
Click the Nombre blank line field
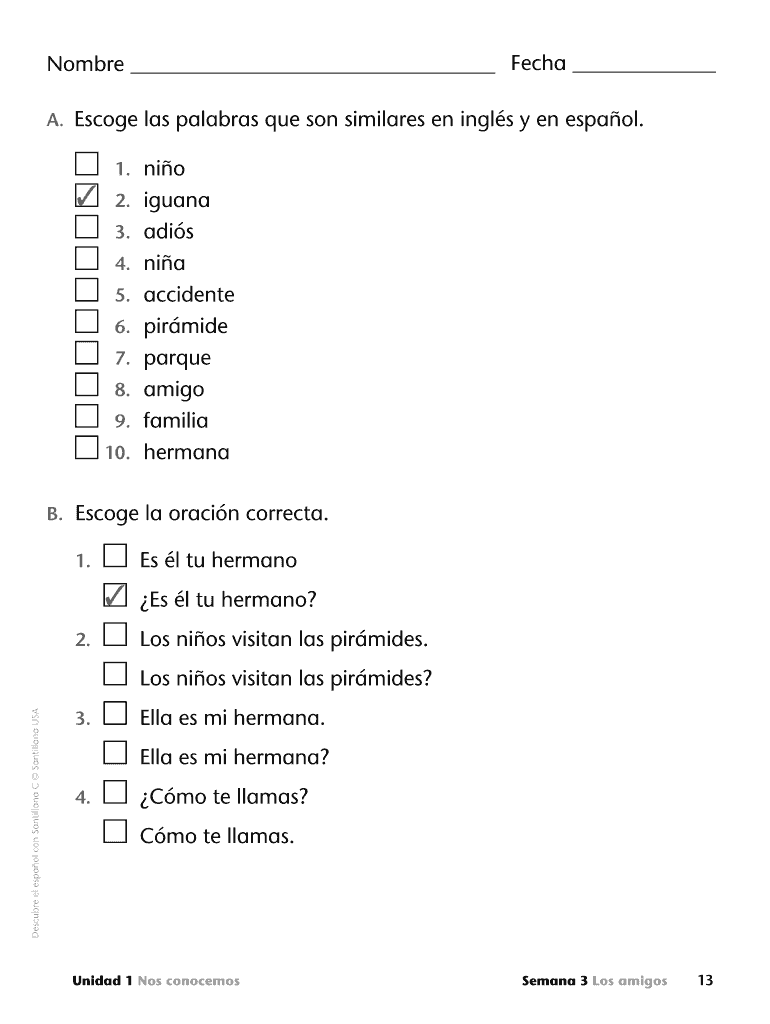tap(312, 65)
